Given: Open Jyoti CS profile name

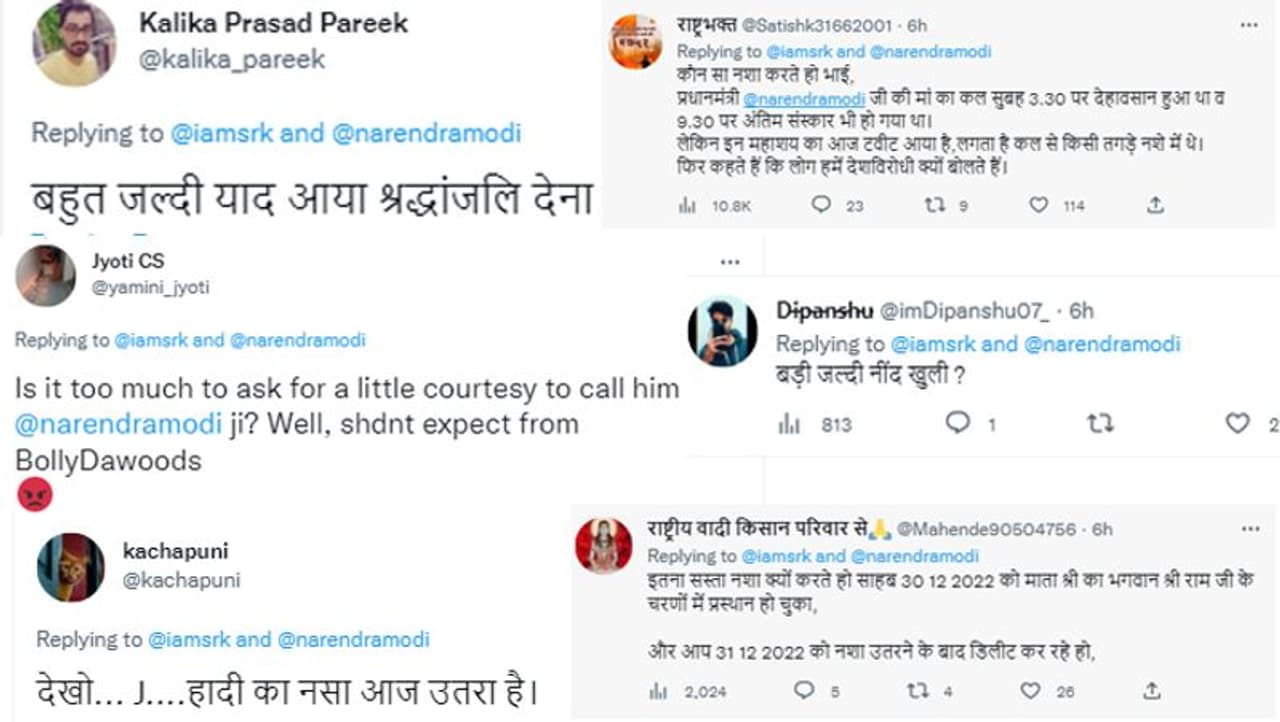Looking at the screenshot, I should [x=128, y=261].
